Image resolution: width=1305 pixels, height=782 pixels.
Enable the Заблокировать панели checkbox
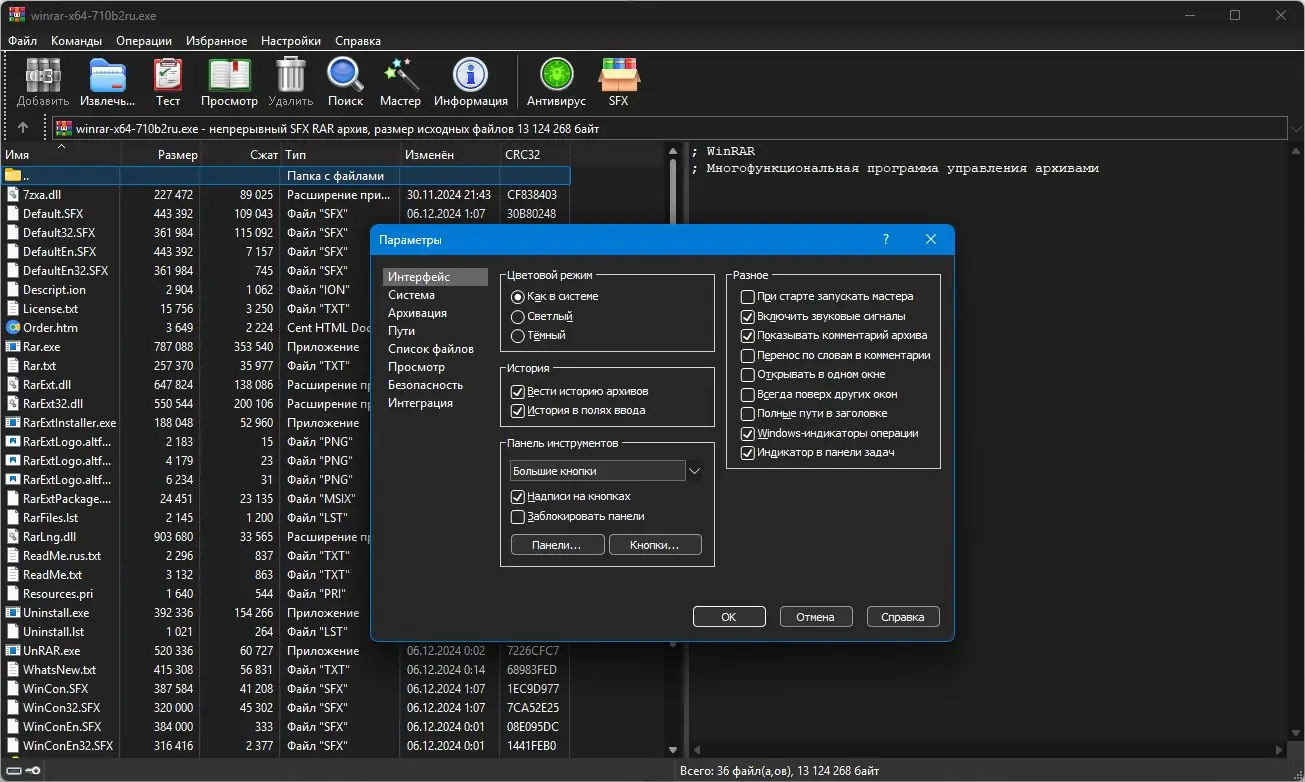pyautogui.click(x=518, y=517)
